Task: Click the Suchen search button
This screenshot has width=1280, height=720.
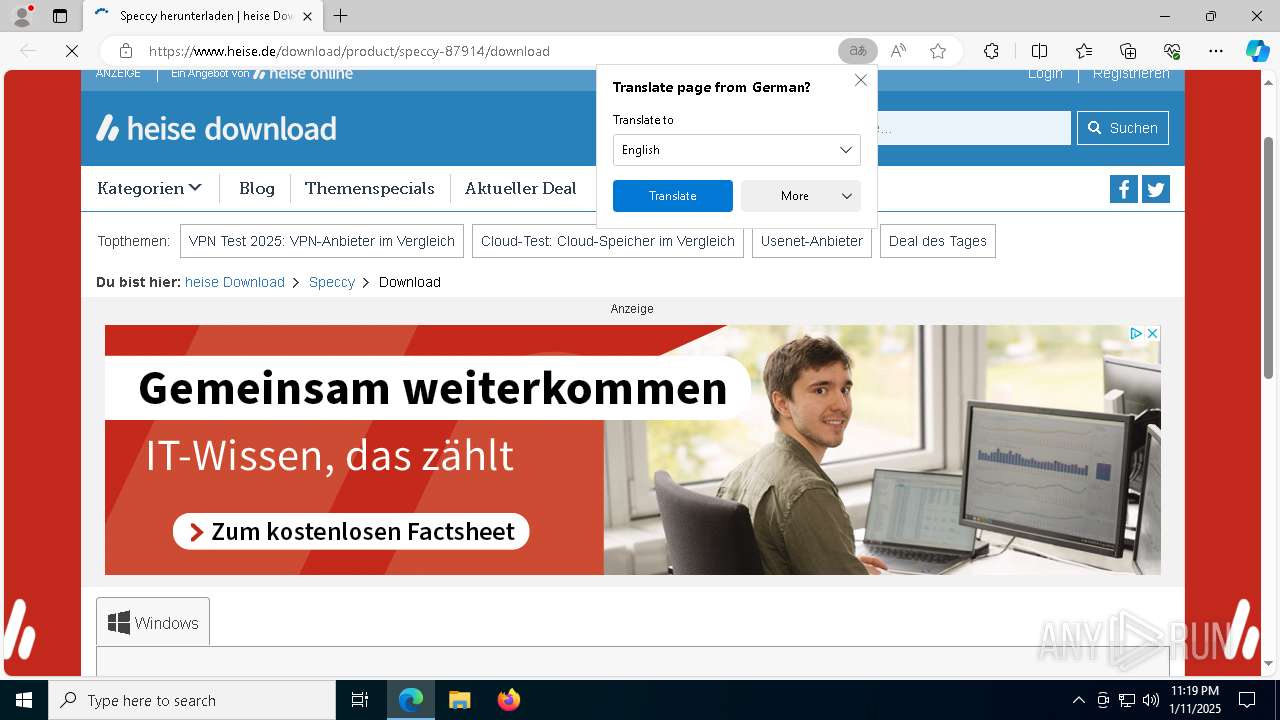Action: click(1123, 128)
